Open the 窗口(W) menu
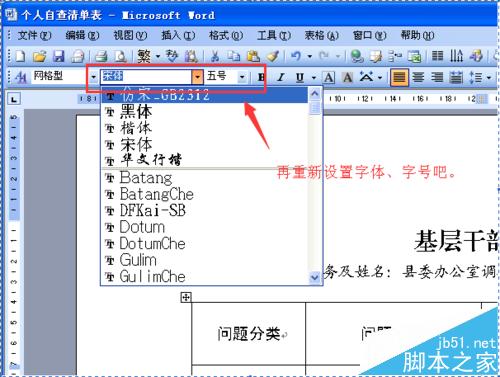 click(369, 35)
